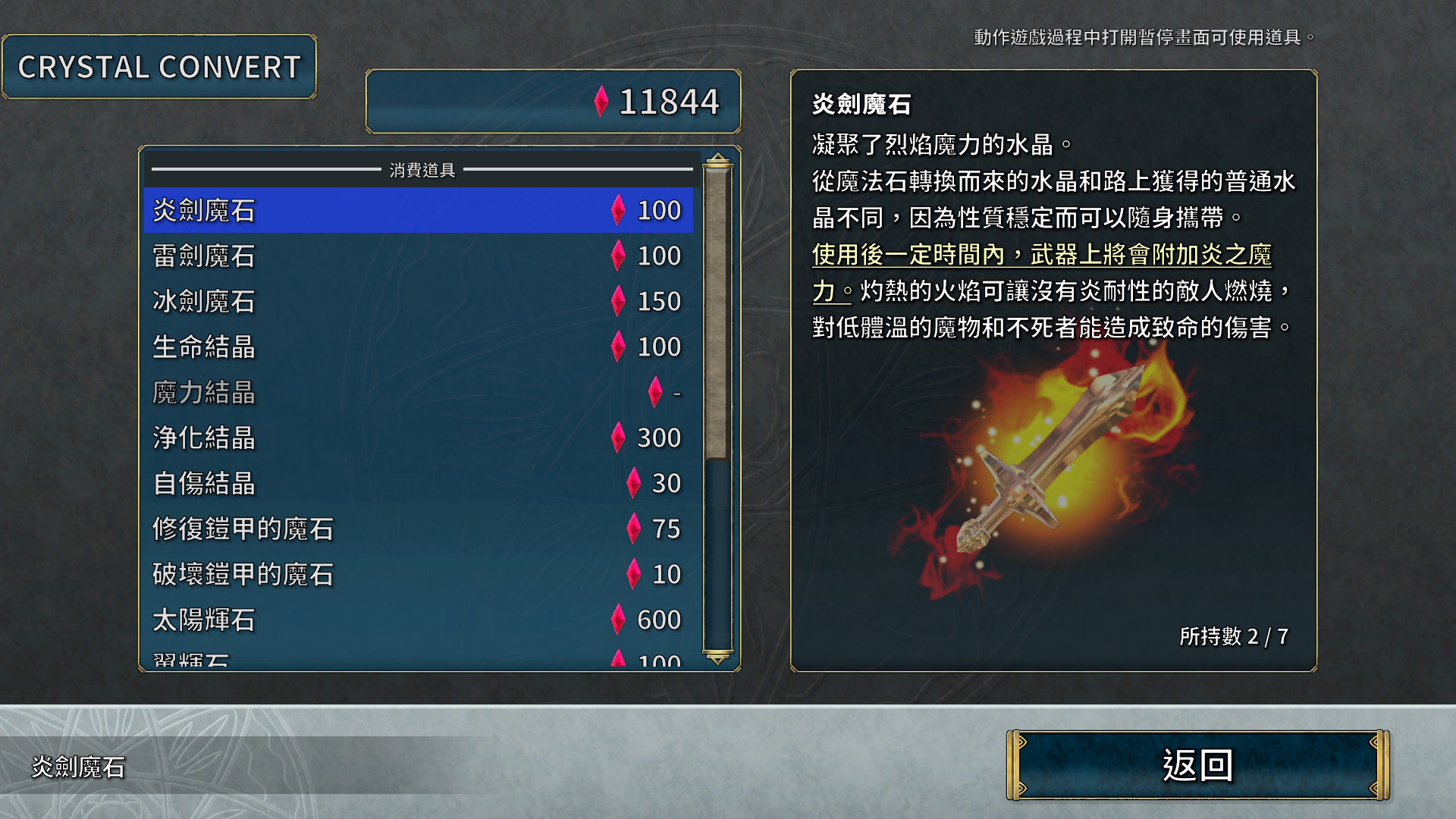Select 修復鎧甲的魔石 item

pos(419,529)
